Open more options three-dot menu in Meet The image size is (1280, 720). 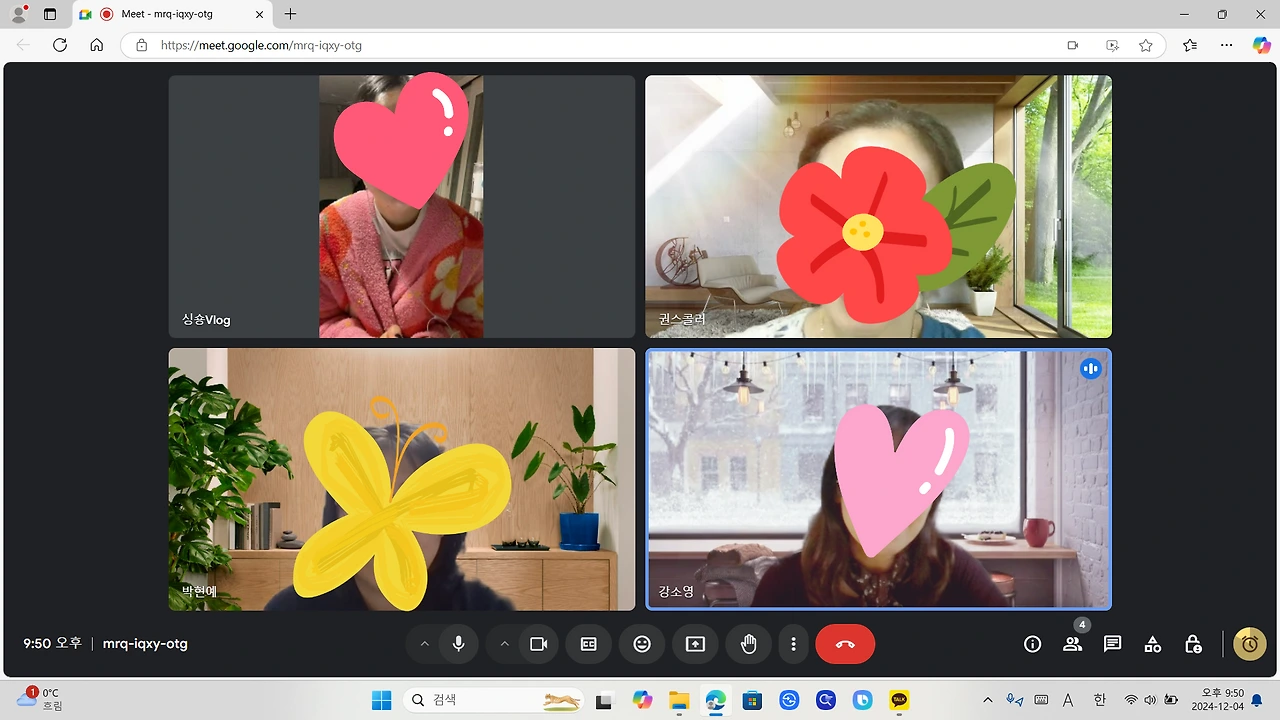point(793,644)
